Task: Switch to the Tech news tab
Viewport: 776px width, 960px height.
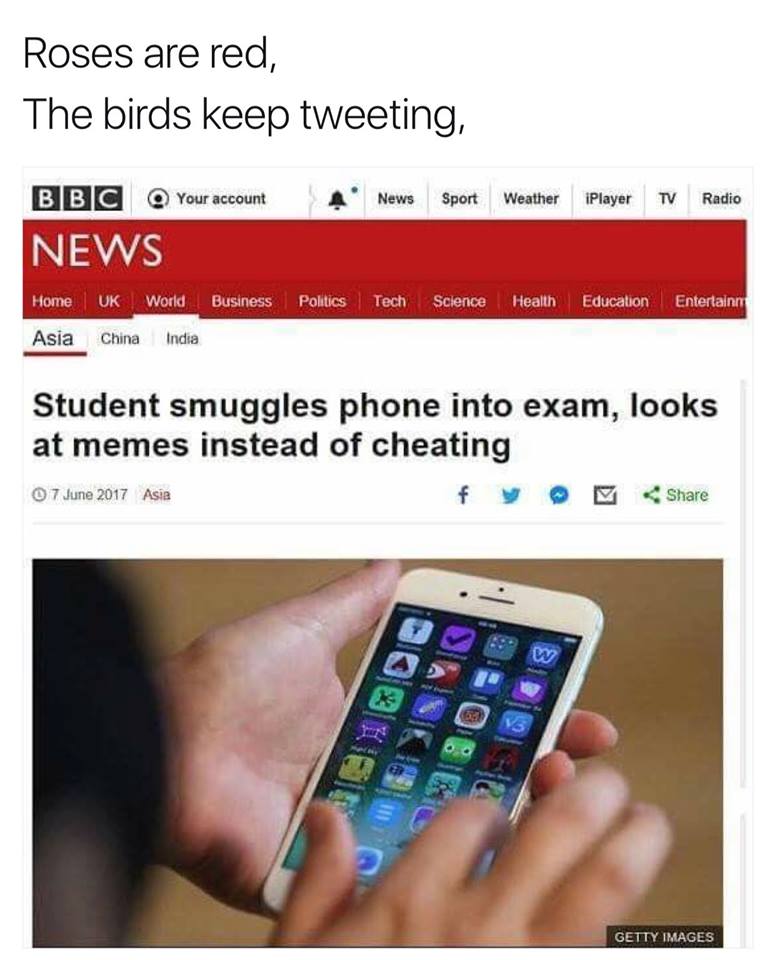Action: coord(390,301)
